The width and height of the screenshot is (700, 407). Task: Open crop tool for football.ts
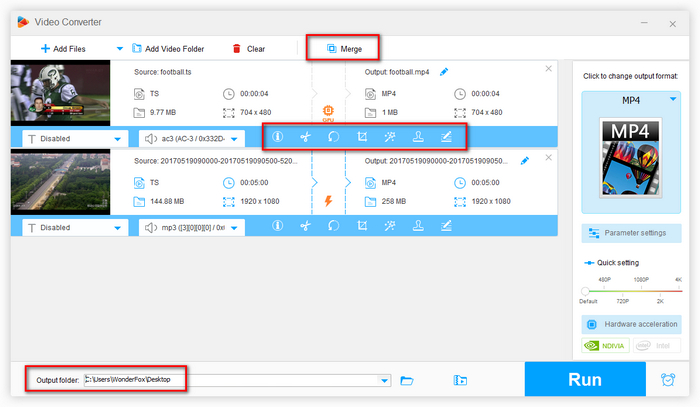click(362, 137)
